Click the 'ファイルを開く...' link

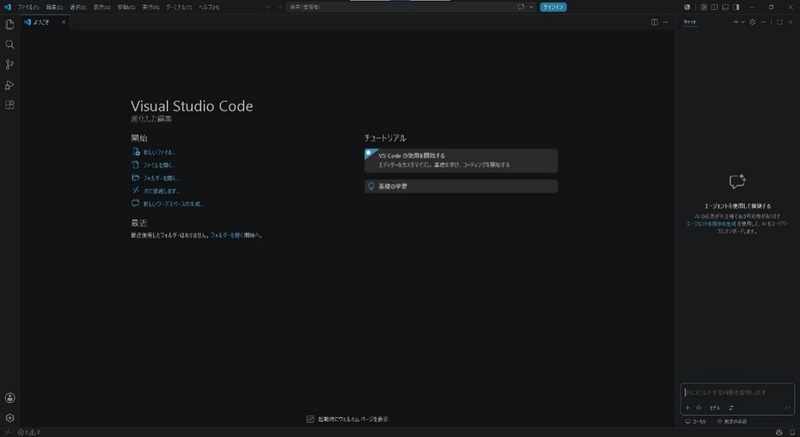159,165
